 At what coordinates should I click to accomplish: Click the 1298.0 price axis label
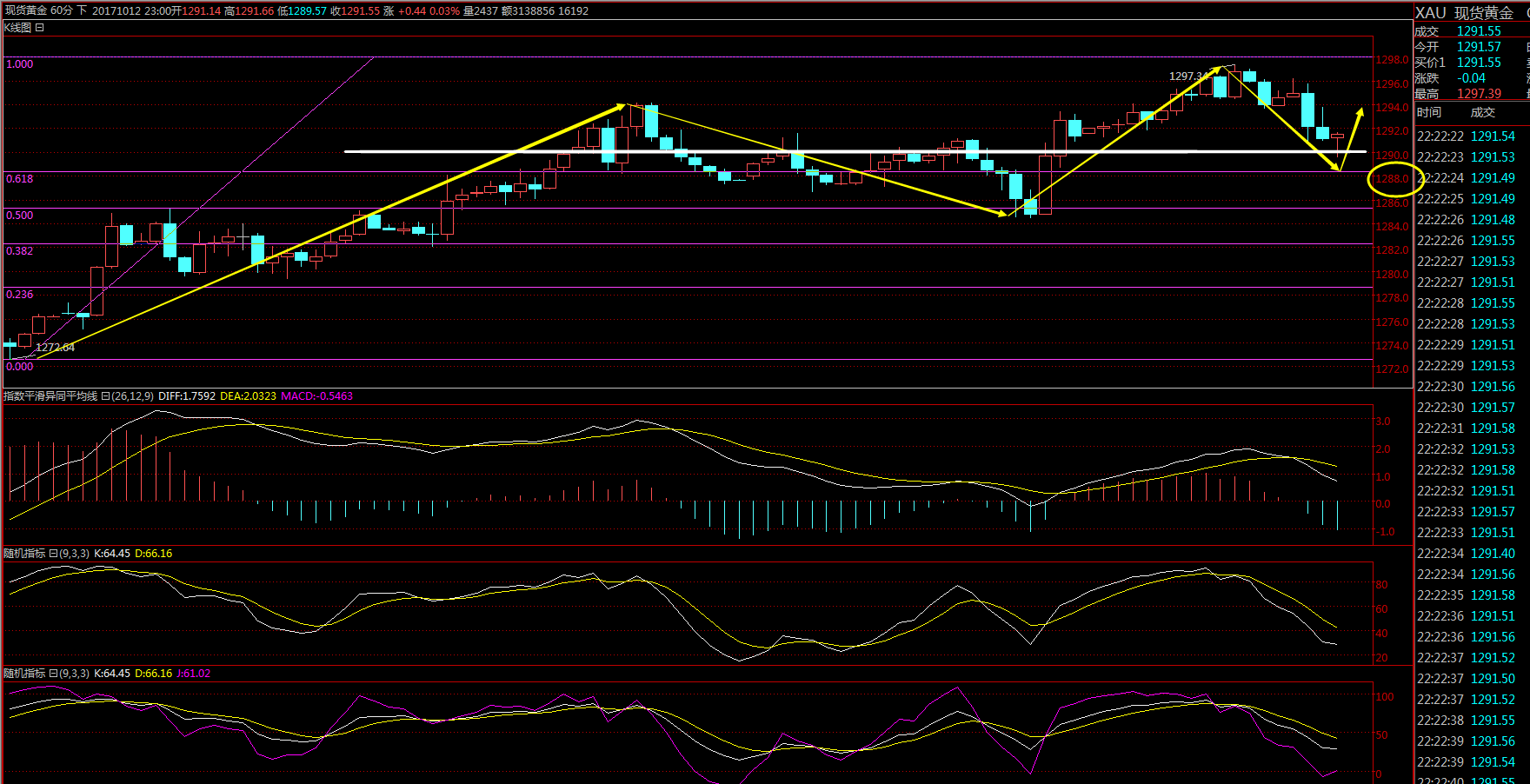pos(1392,60)
